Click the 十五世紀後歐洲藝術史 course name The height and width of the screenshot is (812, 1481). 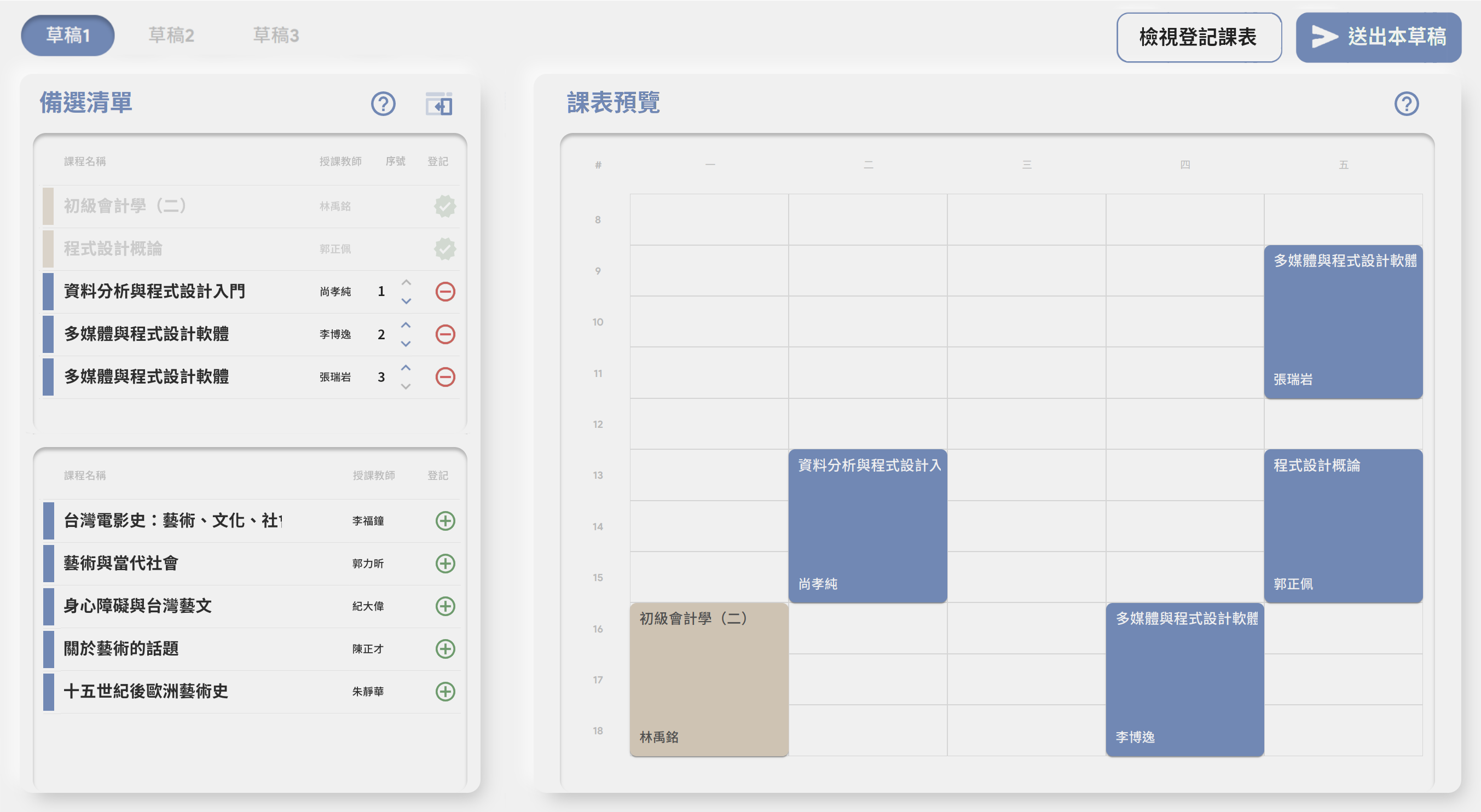pyautogui.click(x=146, y=691)
